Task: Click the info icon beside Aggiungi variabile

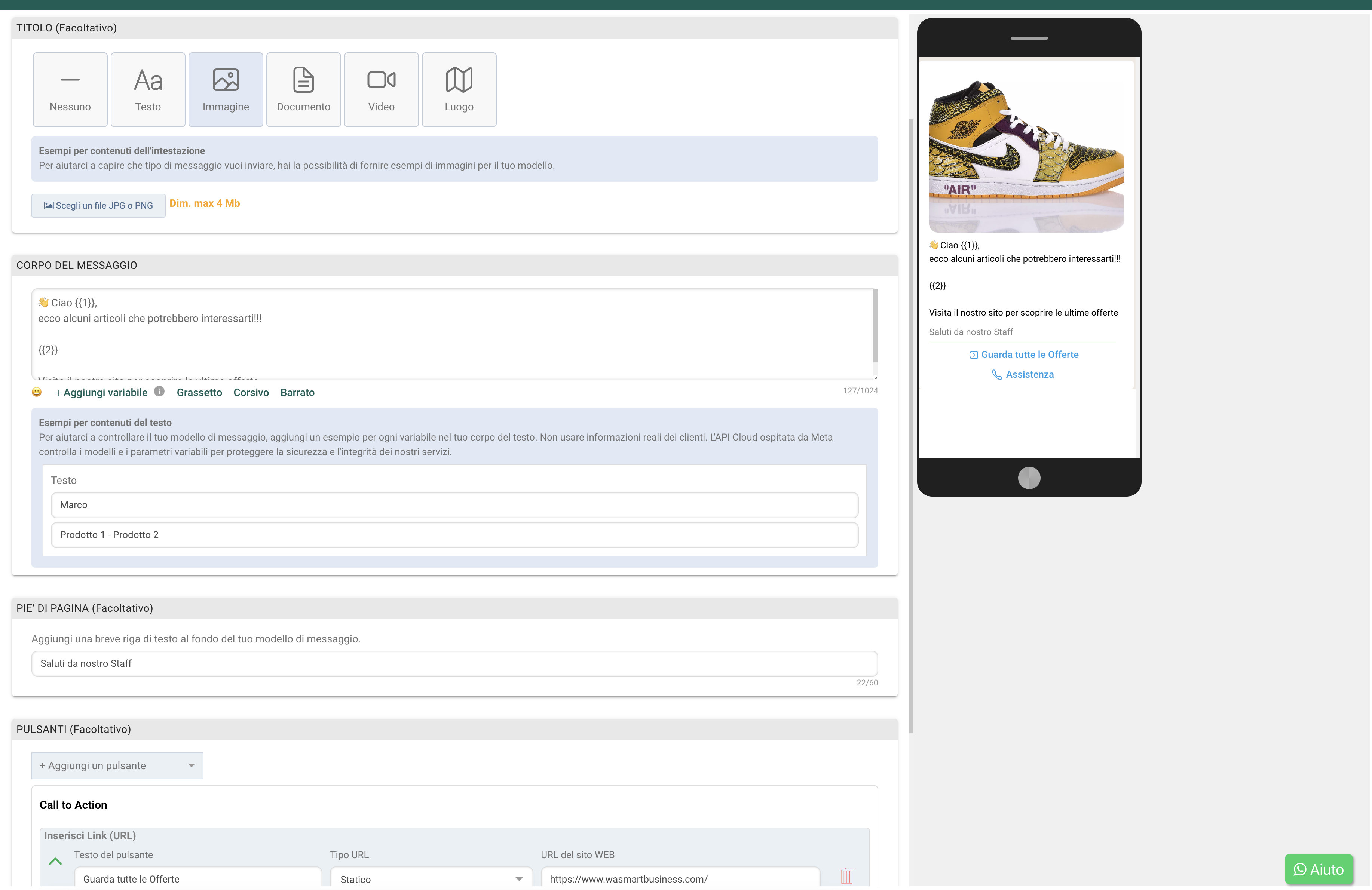Action: click(159, 392)
